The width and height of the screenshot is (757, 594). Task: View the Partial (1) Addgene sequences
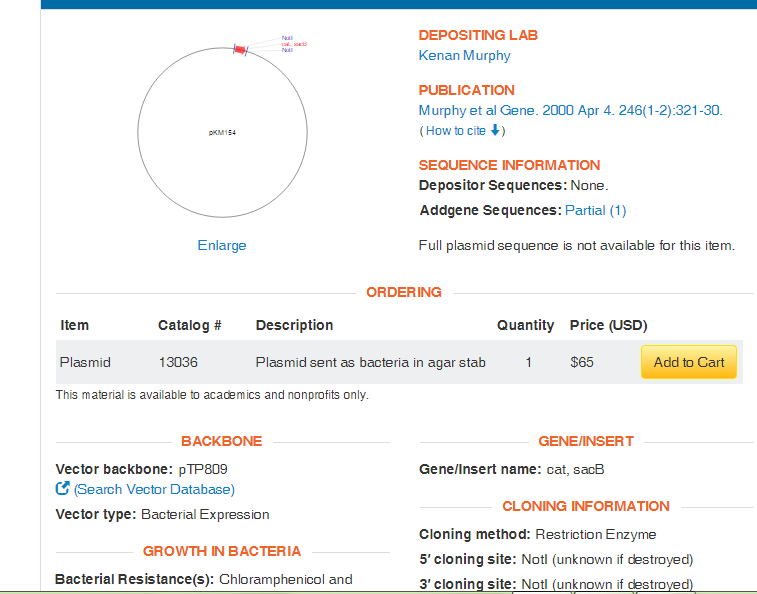pos(596,210)
